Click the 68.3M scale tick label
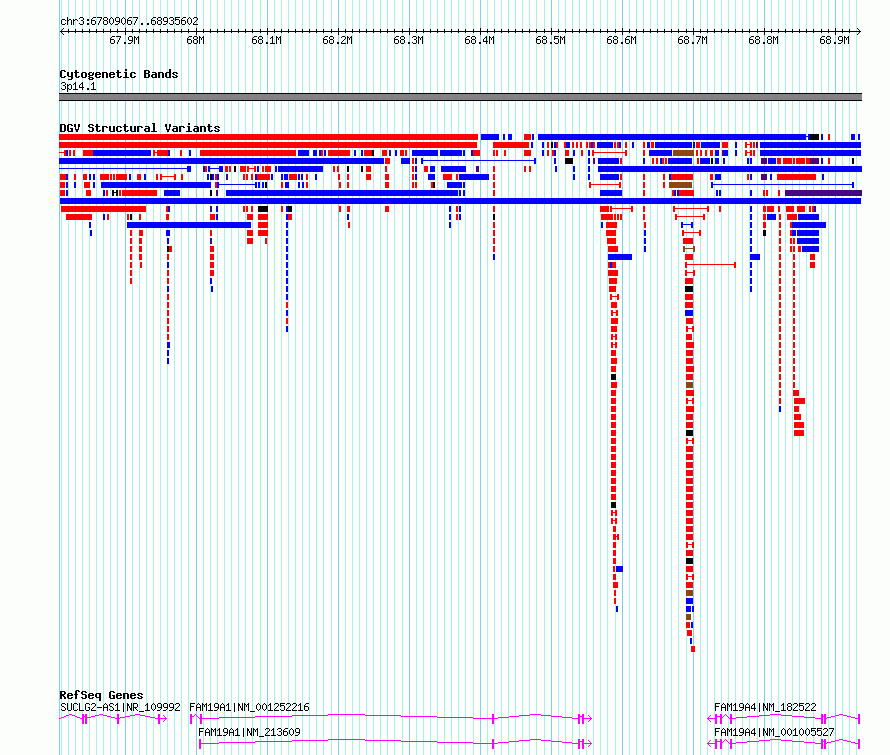Image resolution: width=890 pixels, height=755 pixels. [409, 40]
